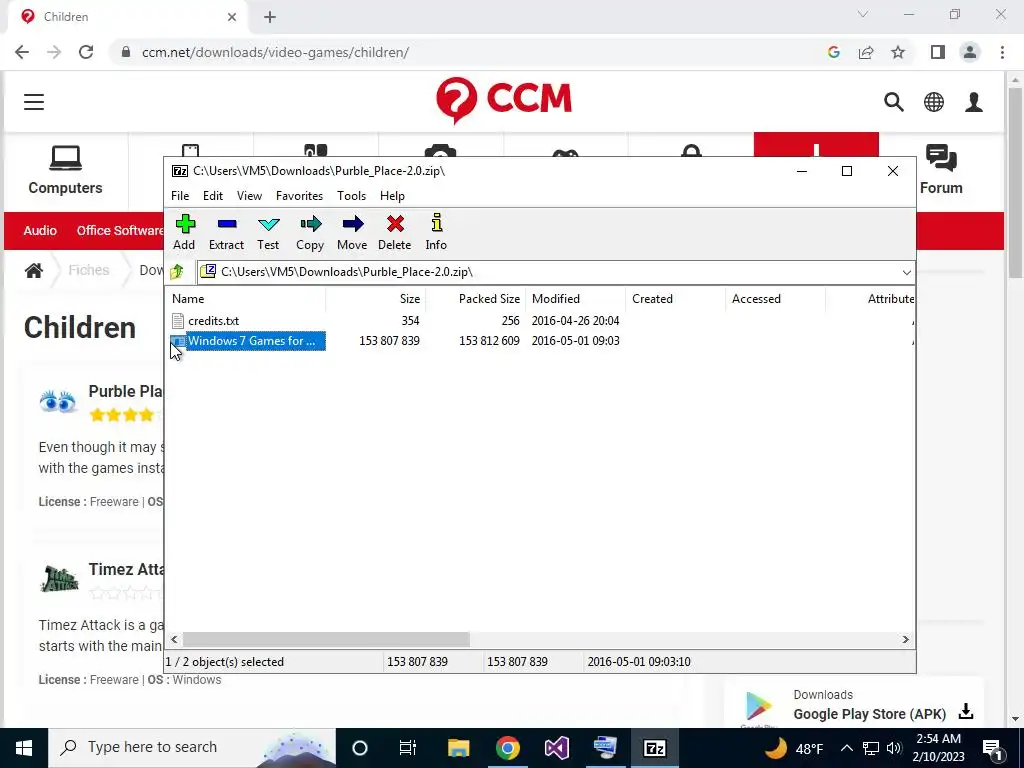The height and width of the screenshot is (768, 1024).
Task: Bookmark this page with star icon
Action: [898, 52]
